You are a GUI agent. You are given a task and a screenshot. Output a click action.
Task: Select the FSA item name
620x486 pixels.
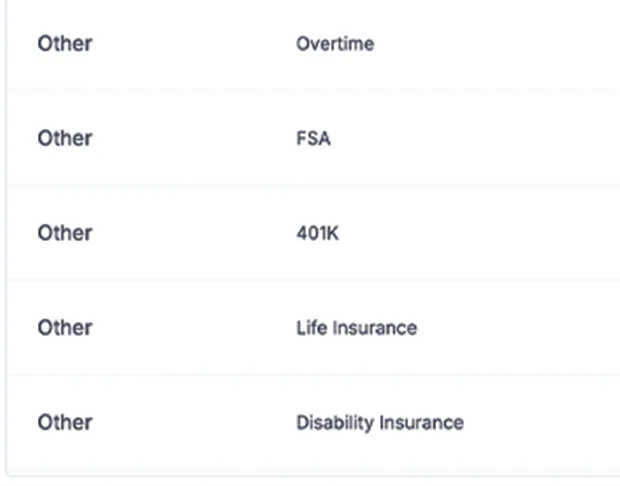tap(313, 139)
